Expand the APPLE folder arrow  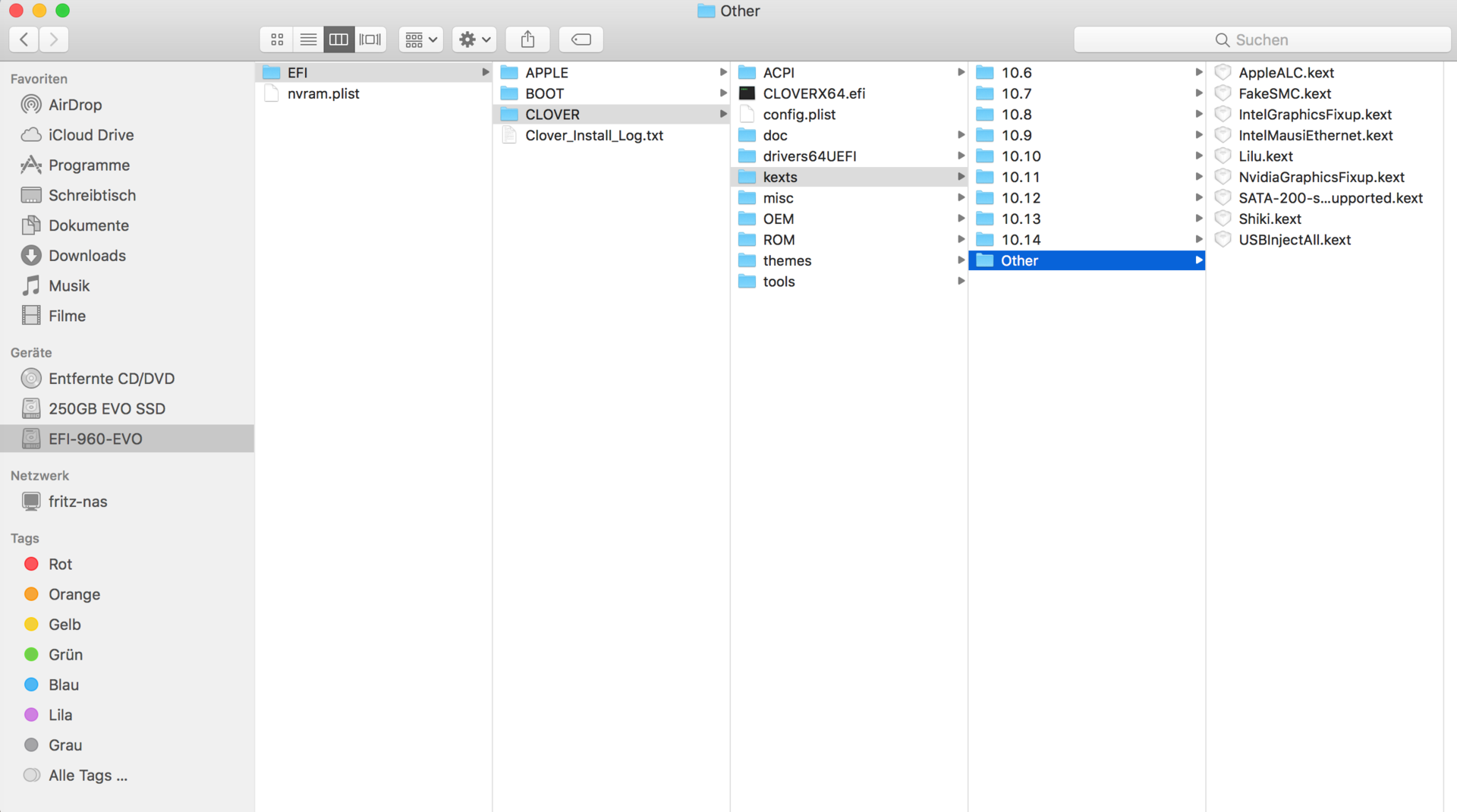pyautogui.click(x=723, y=72)
